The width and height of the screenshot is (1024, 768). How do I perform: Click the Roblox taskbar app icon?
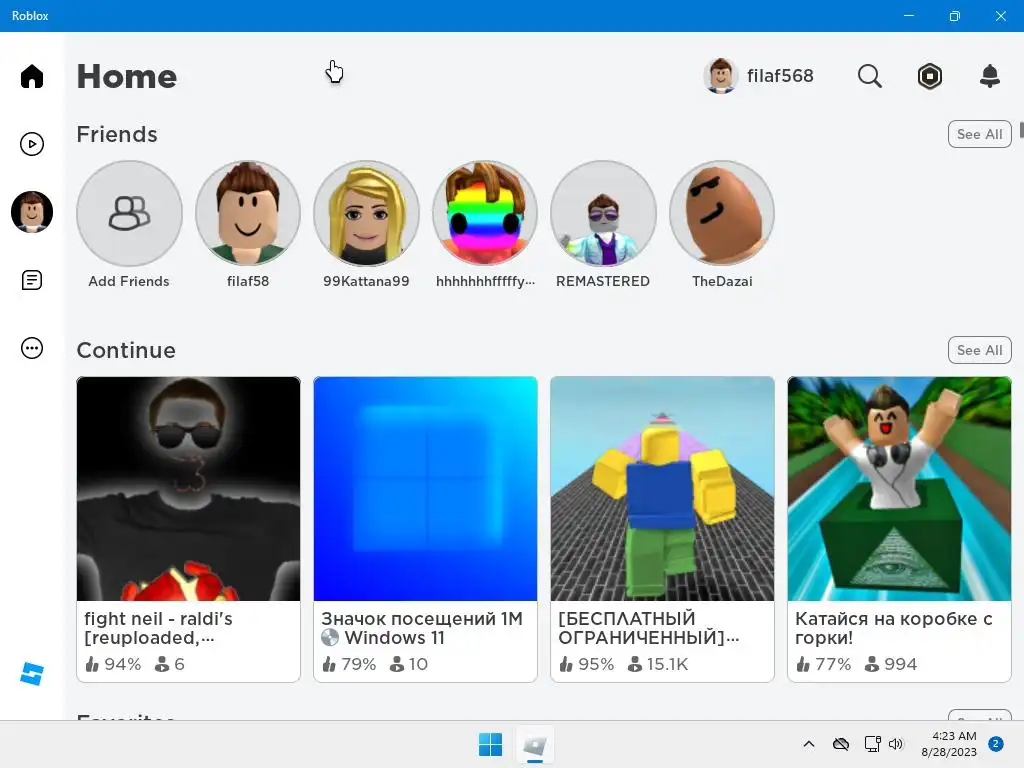click(x=535, y=744)
